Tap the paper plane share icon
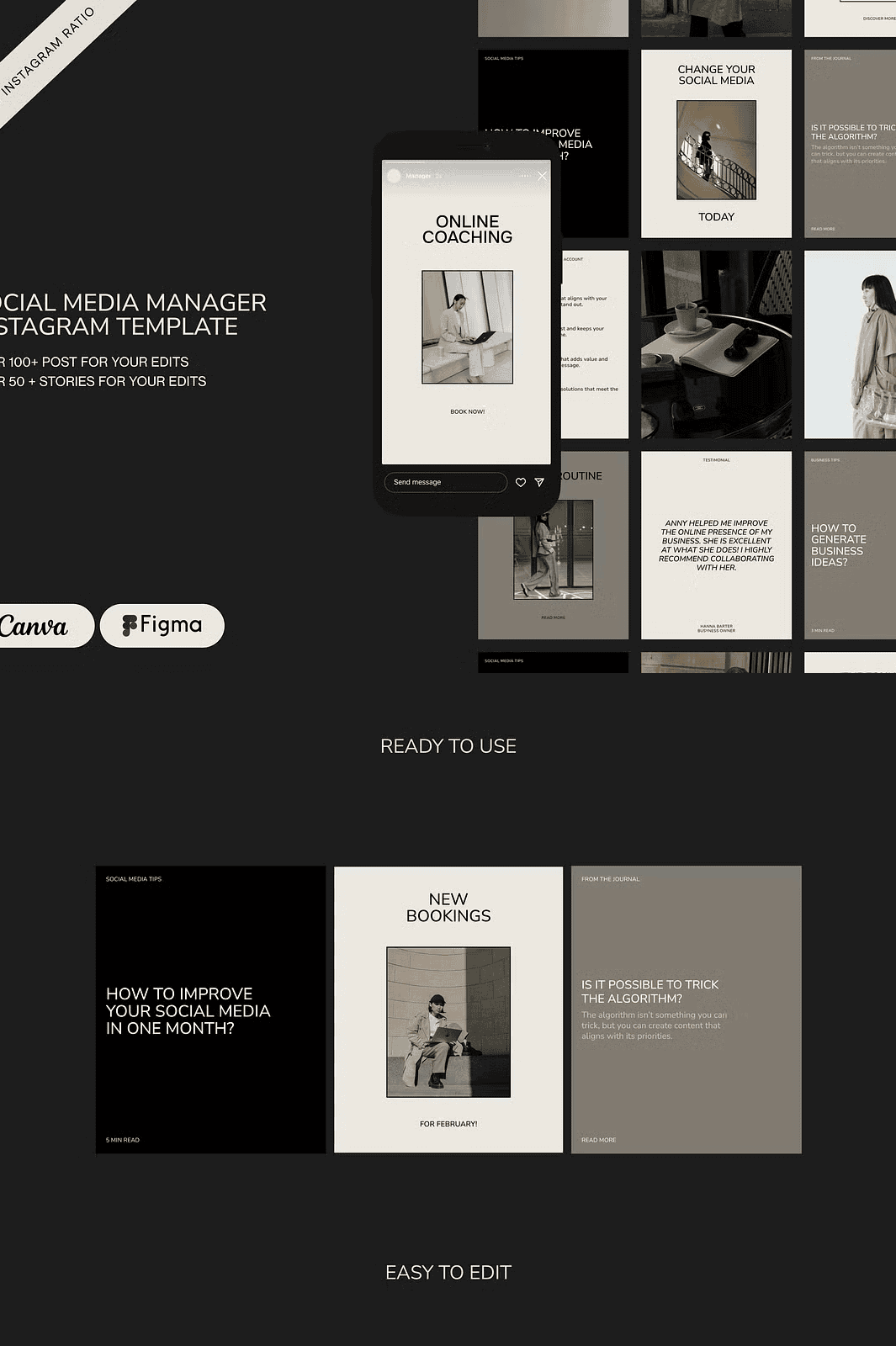The height and width of the screenshot is (1346, 896). pos(539,482)
